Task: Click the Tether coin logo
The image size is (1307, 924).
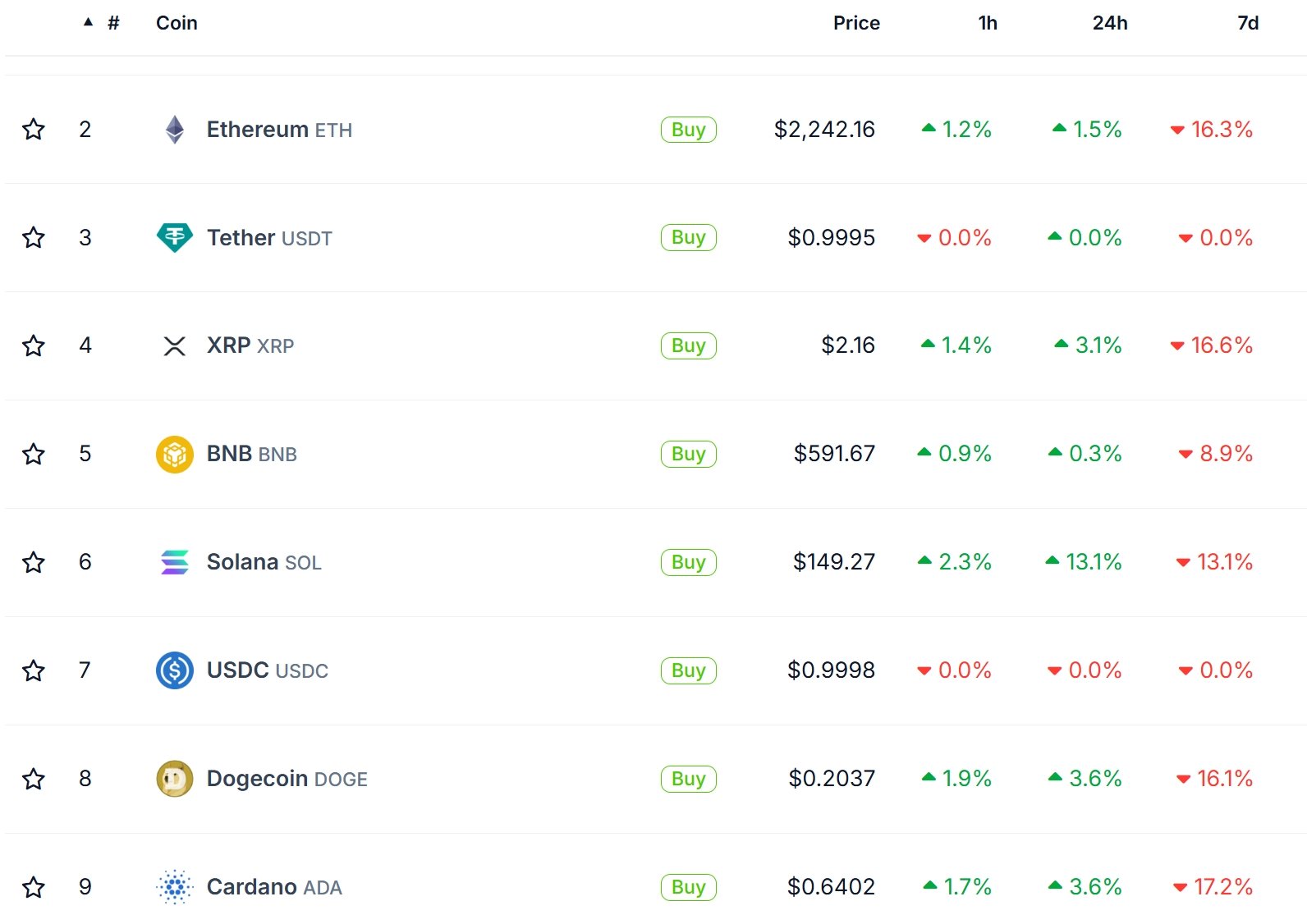Action: [175, 238]
